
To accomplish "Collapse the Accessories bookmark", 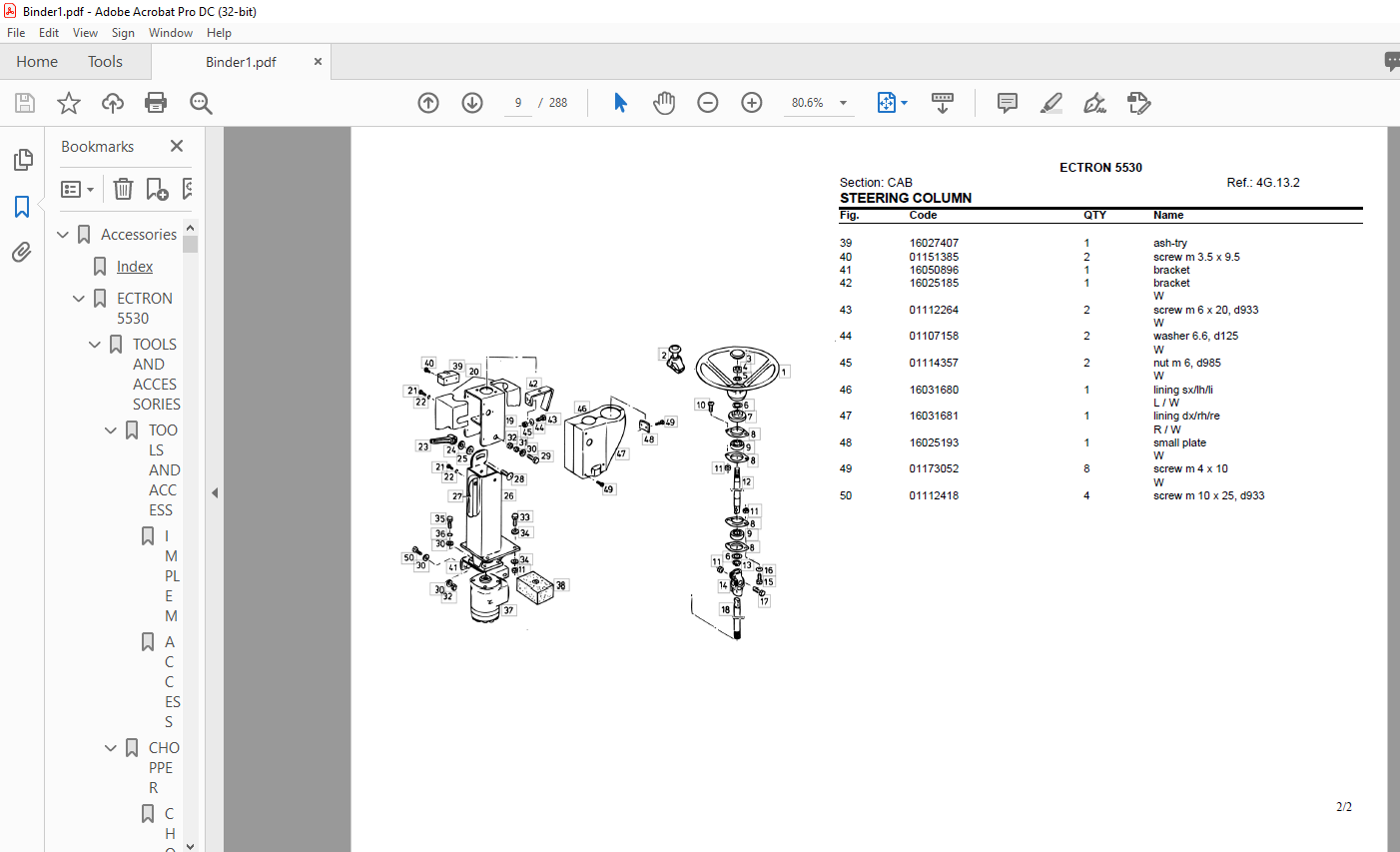I will tap(63, 235).
